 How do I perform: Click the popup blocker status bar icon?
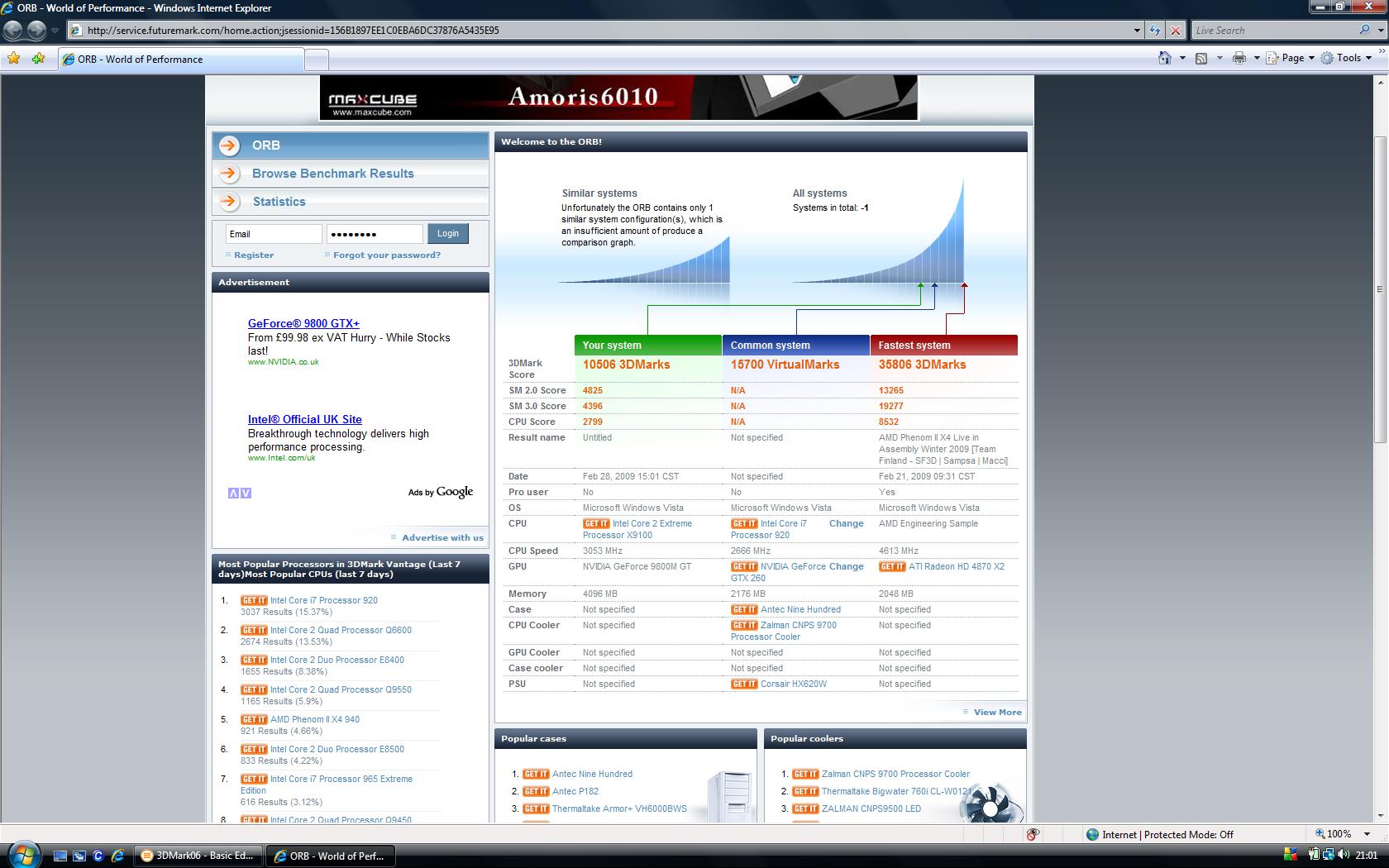point(1033,834)
